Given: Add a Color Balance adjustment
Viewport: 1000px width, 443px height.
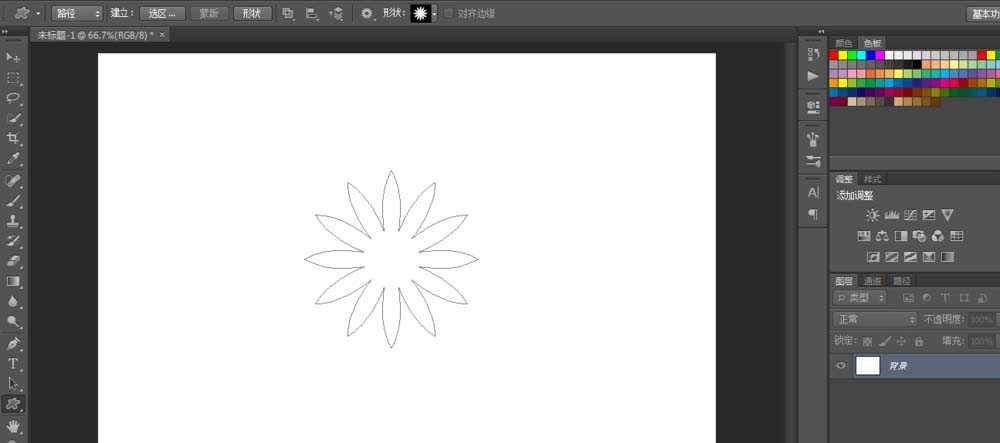Looking at the screenshot, I should tap(882, 236).
